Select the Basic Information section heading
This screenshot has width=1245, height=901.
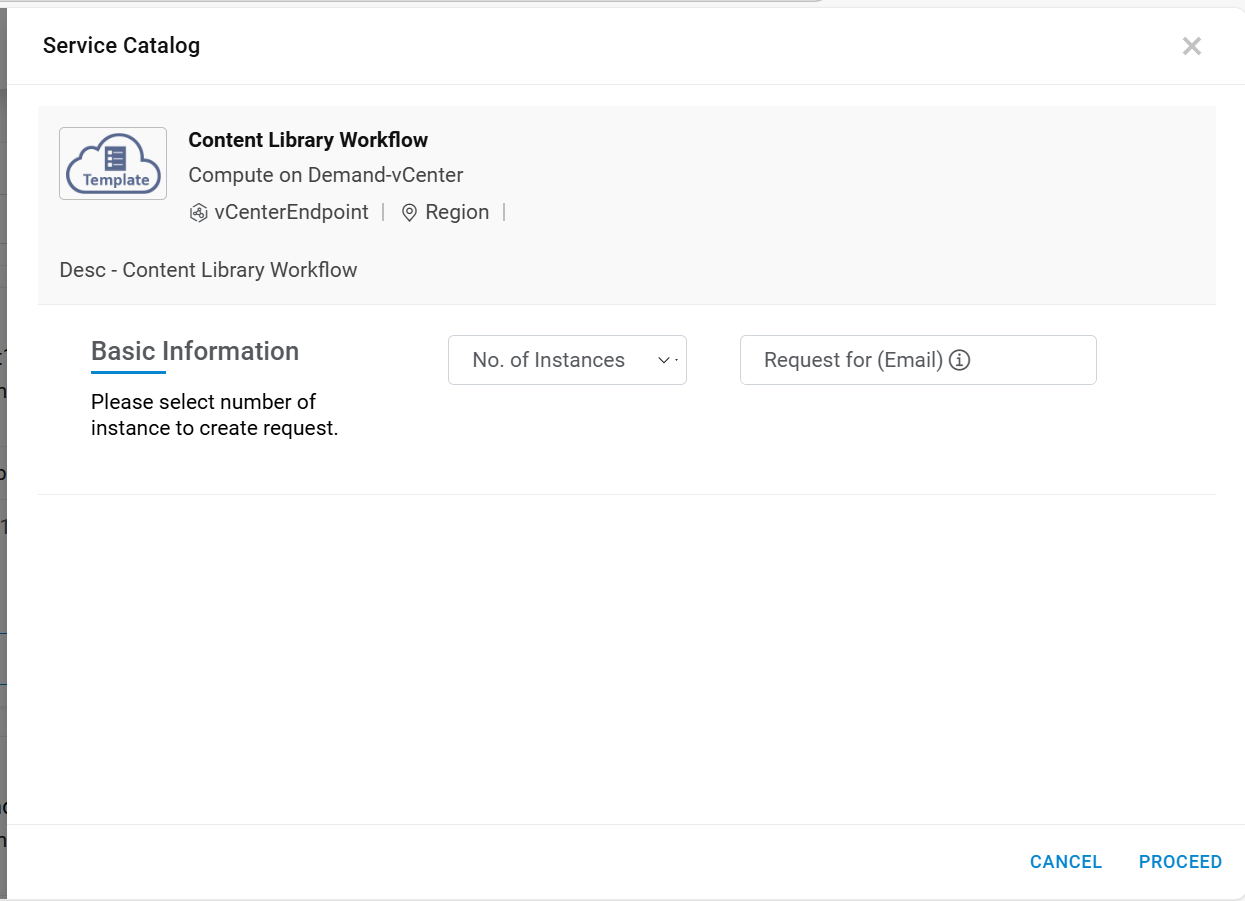pyautogui.click(x=195, y=351)
